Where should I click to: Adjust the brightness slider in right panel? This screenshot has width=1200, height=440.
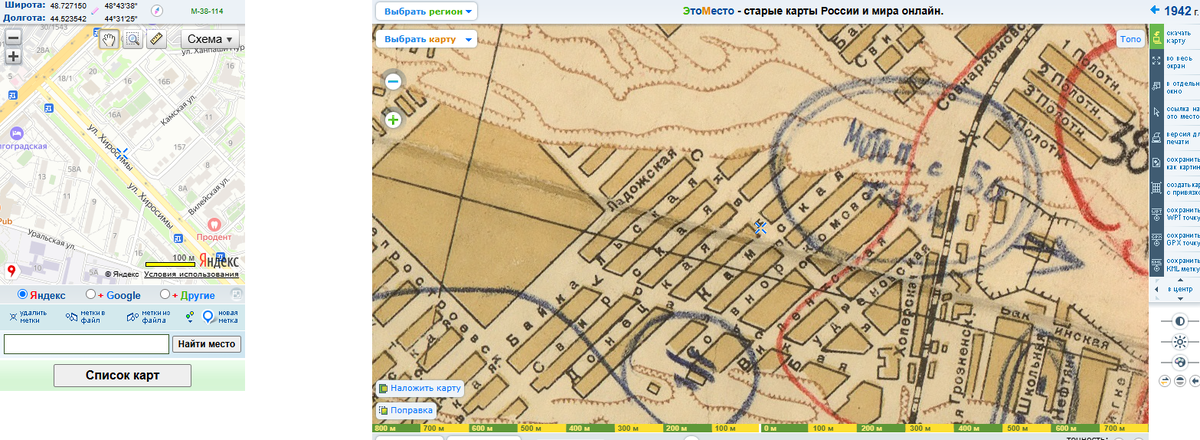[1180, 341]
